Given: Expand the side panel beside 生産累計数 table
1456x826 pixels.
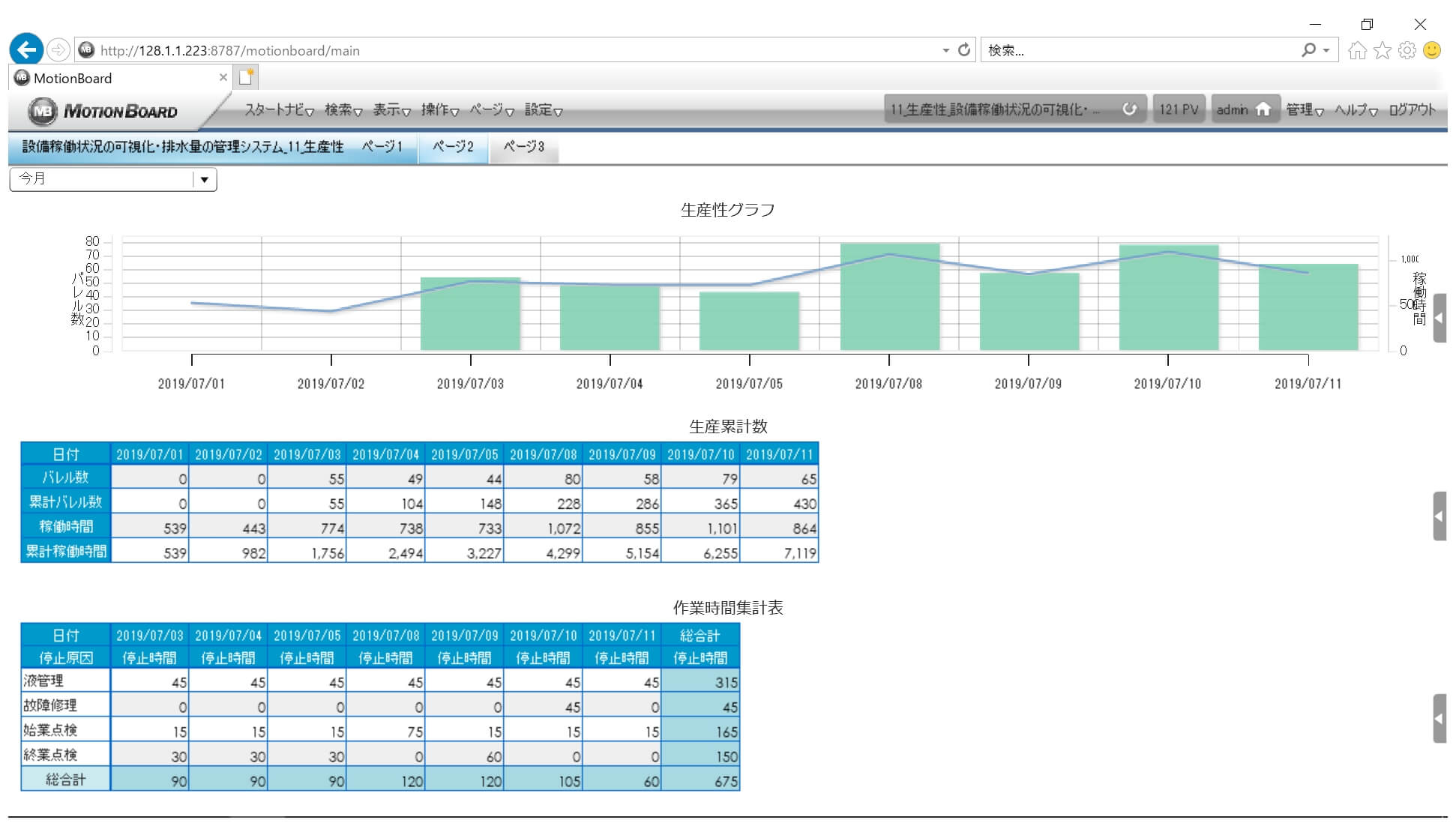Looking at the screenshot, I should coord(1439,516).
